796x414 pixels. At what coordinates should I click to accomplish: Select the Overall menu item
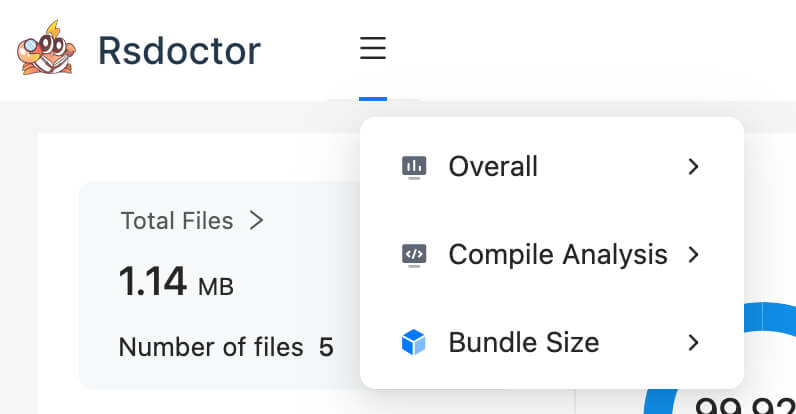(552, 166)
